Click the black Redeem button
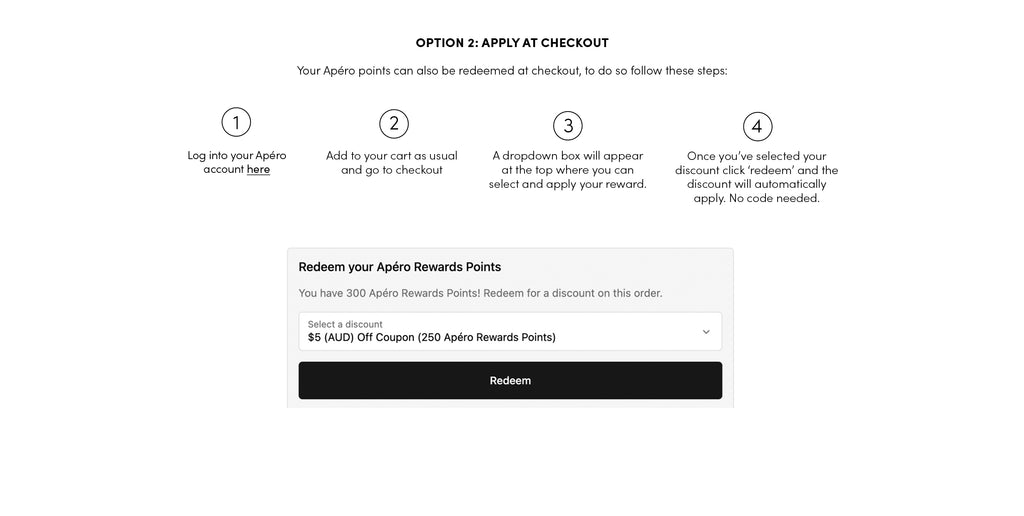1024x516 pixels. [x=510, y=380]
